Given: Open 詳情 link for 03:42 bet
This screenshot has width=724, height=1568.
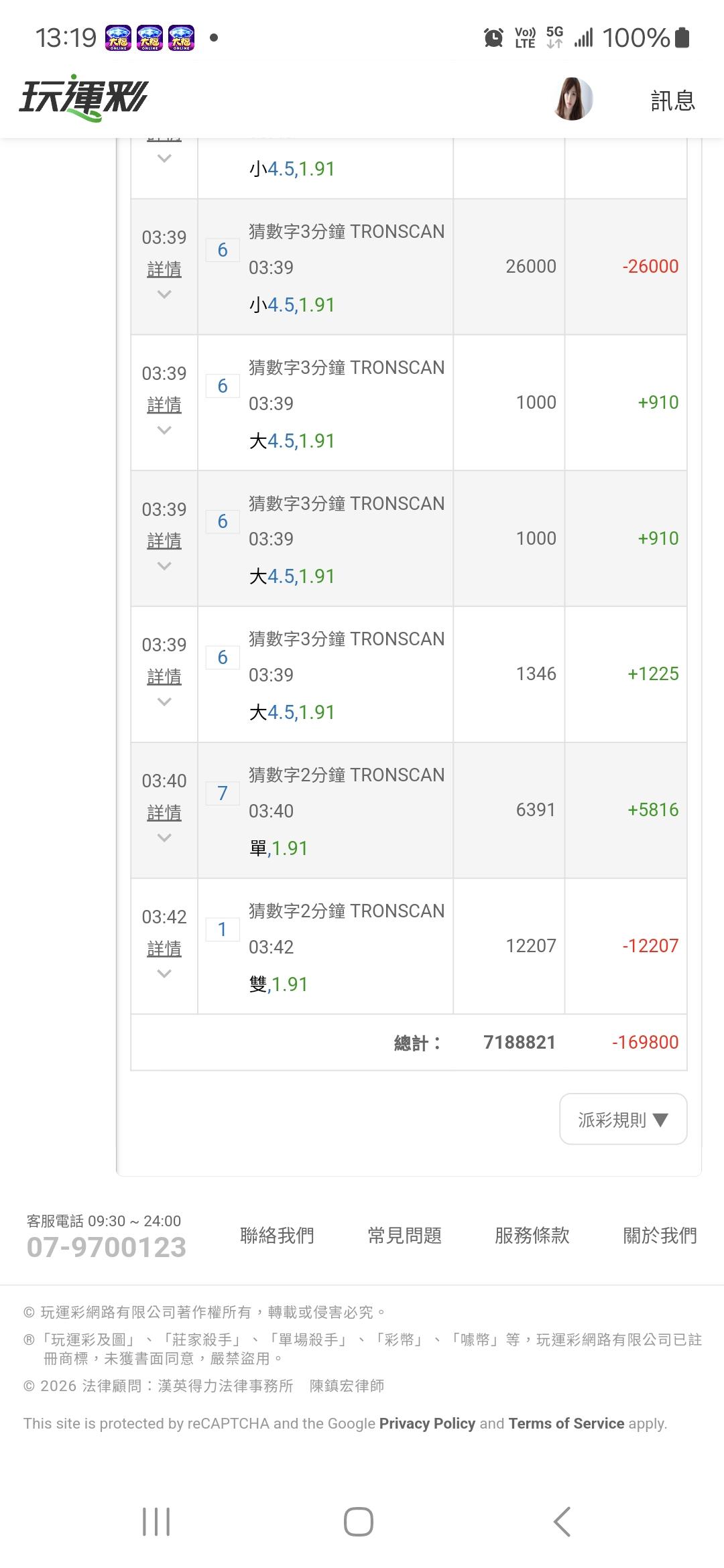Looking at the screenshot, I should coord(164,948).
